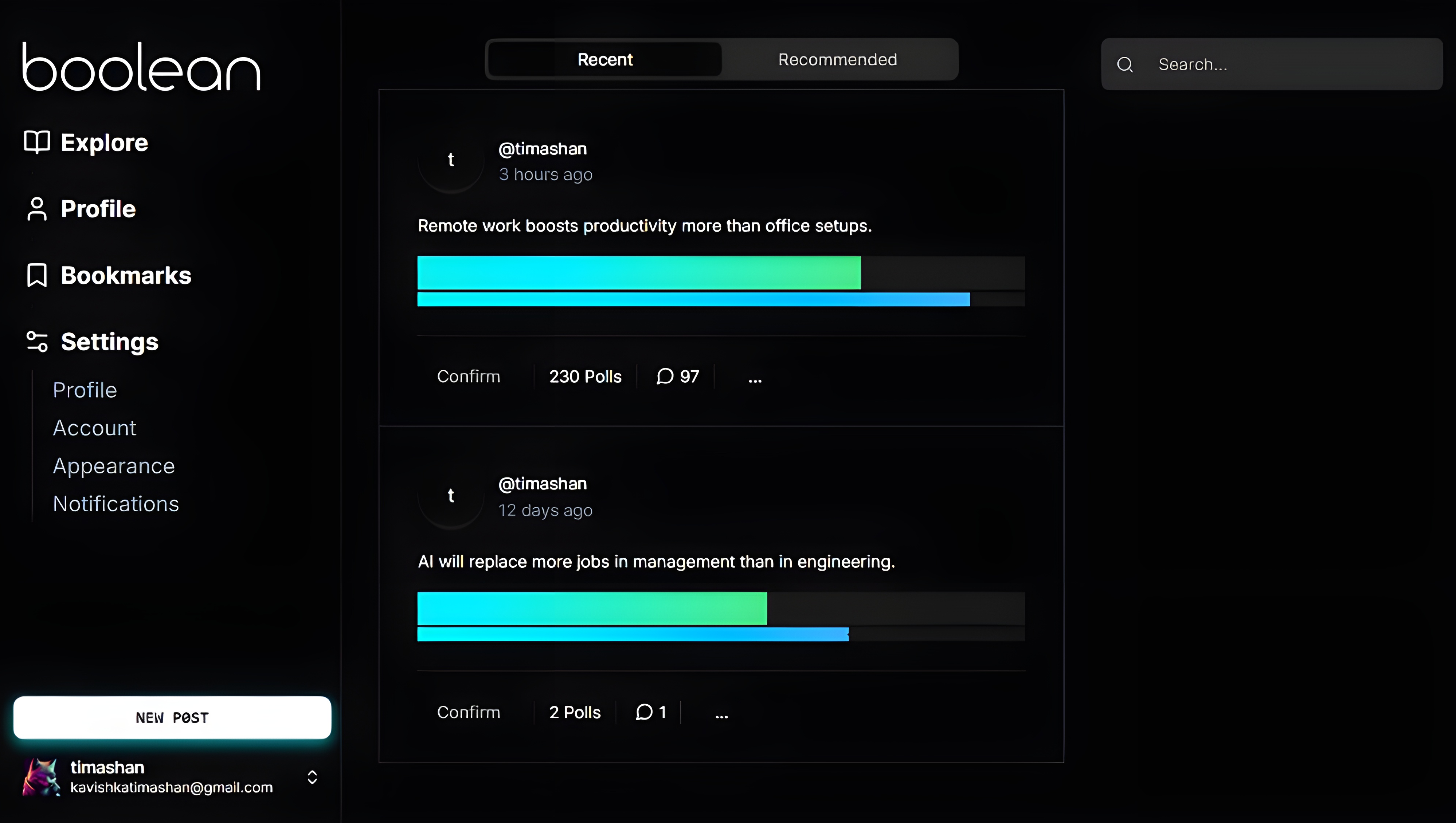Click the timashan avatar in the first post
Viewport: 1456px width, 823px height.
[451, 161]
